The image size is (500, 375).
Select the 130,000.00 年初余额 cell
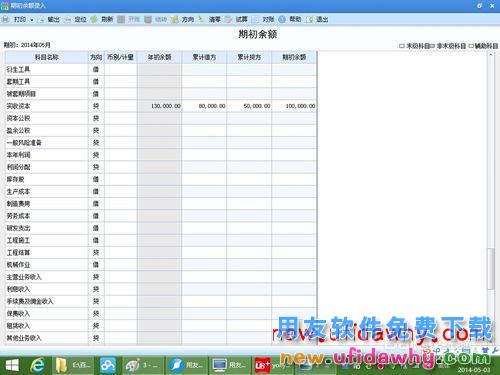159,106
